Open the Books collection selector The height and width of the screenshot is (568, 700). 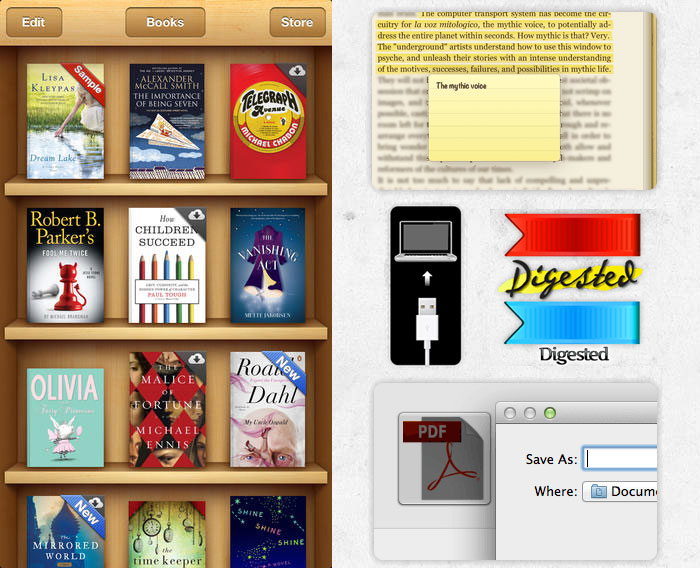[165, 22]
